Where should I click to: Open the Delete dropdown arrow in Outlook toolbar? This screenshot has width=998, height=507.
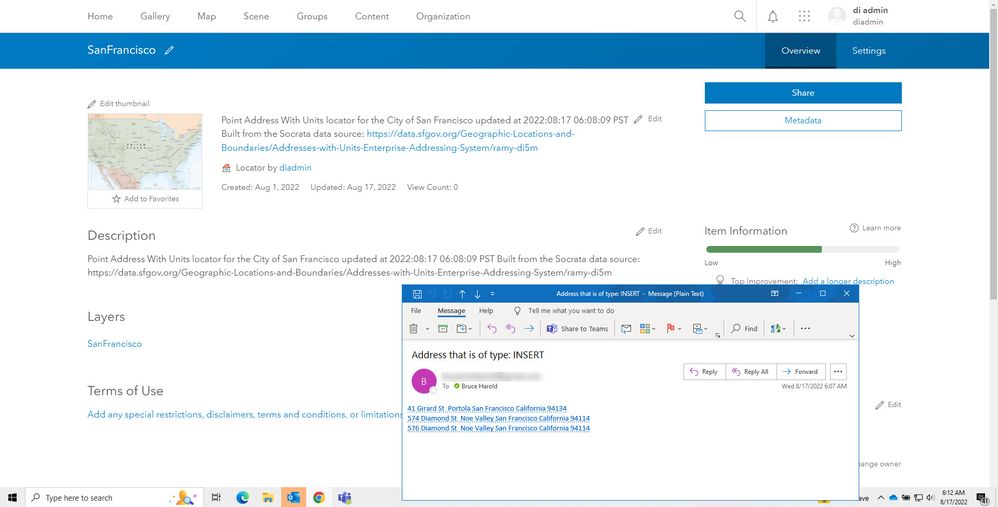click(x=427, y=329)
